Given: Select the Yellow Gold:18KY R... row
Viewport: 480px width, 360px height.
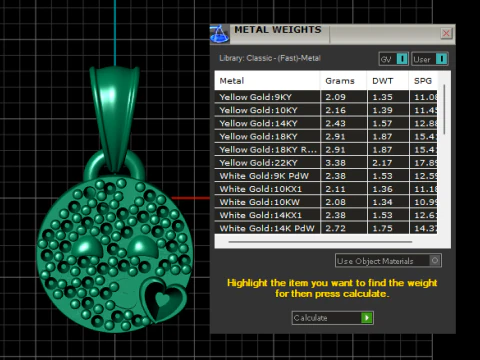Looking at the screenshot, I should [326, 150].
